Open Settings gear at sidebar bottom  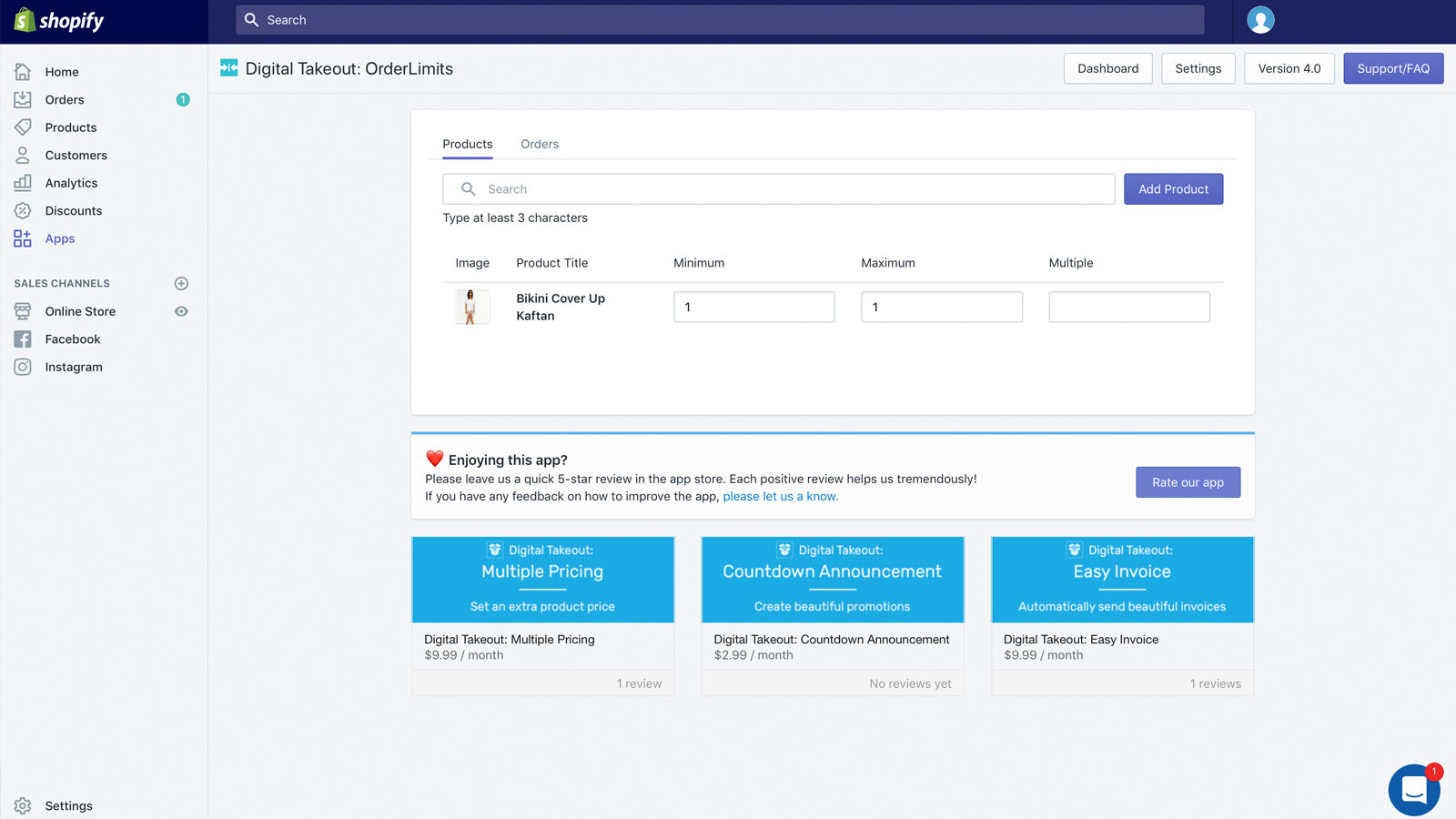23,805
